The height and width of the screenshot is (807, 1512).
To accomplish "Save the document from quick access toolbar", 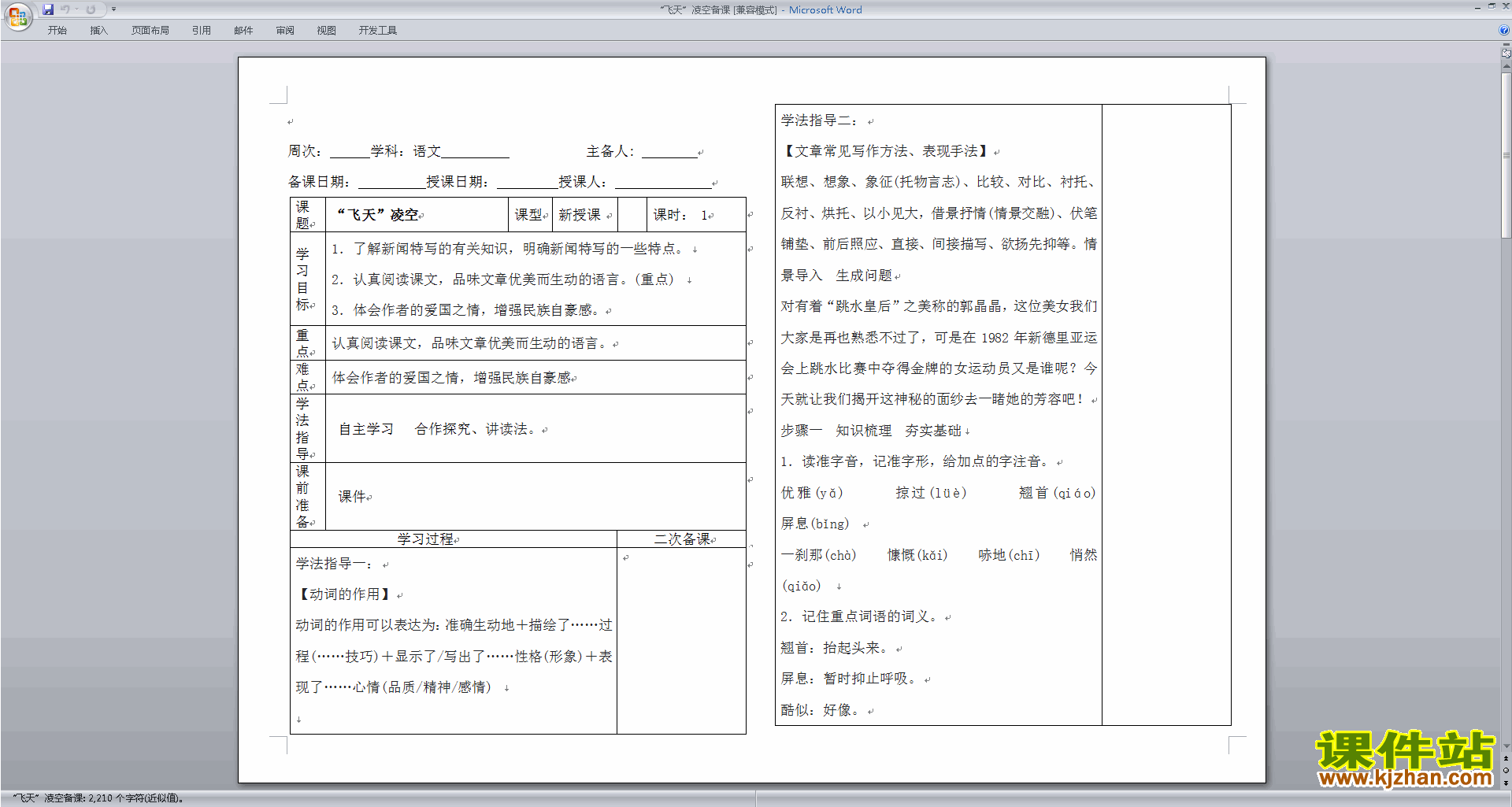I will (x=48, y=9).
